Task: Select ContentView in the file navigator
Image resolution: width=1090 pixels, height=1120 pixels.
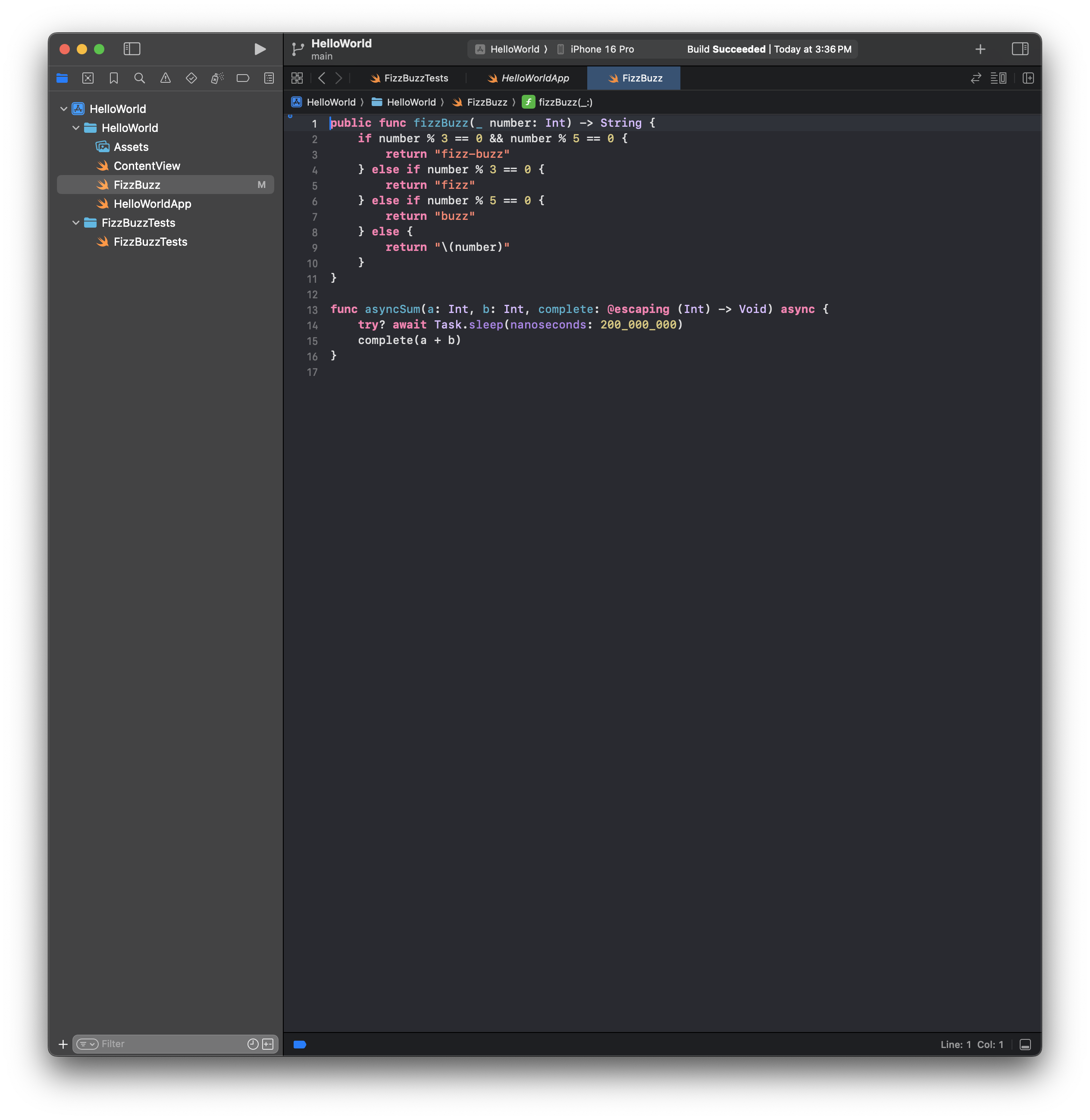Action: point(147,166)
